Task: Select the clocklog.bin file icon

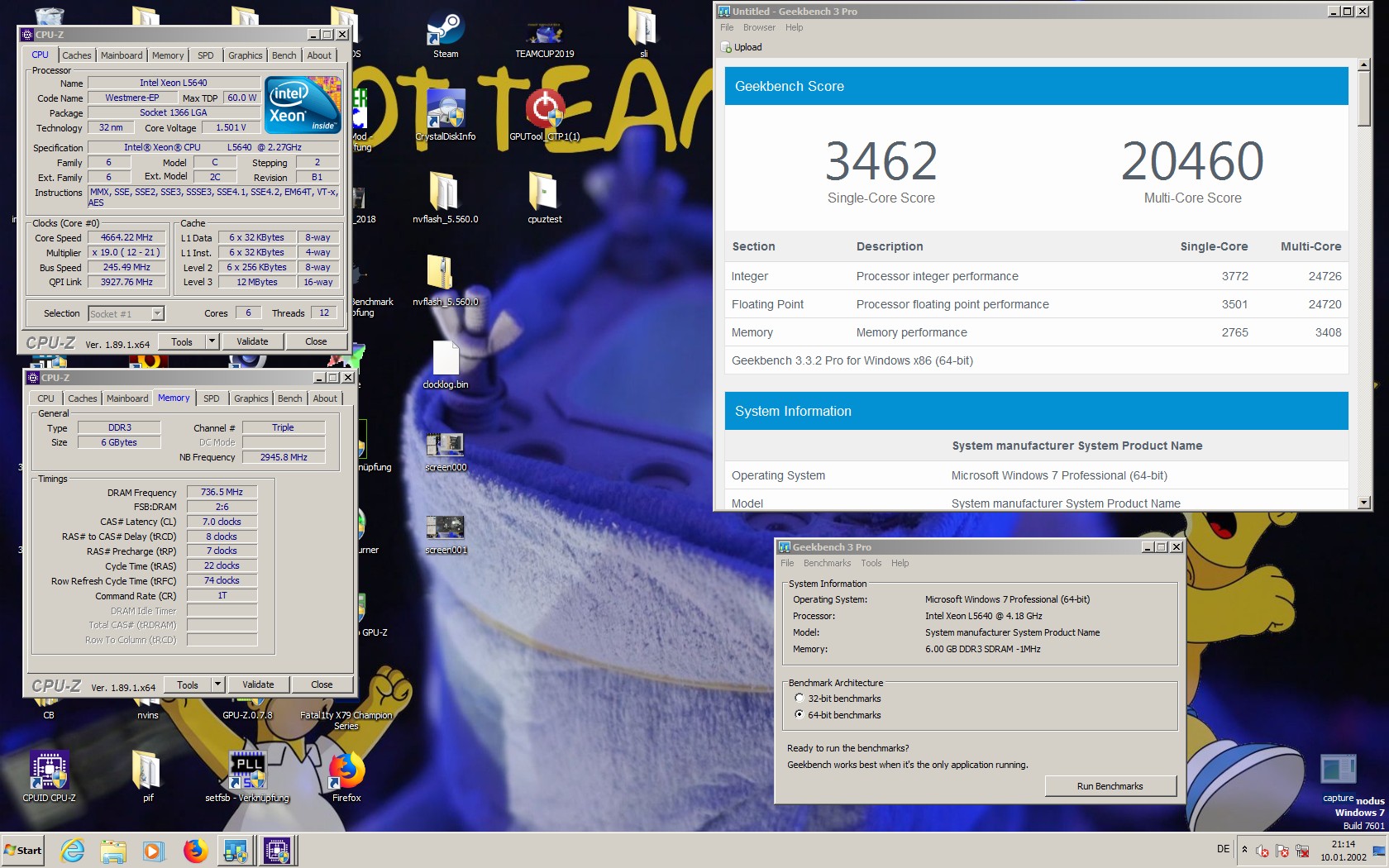Action: click(446, 364)
